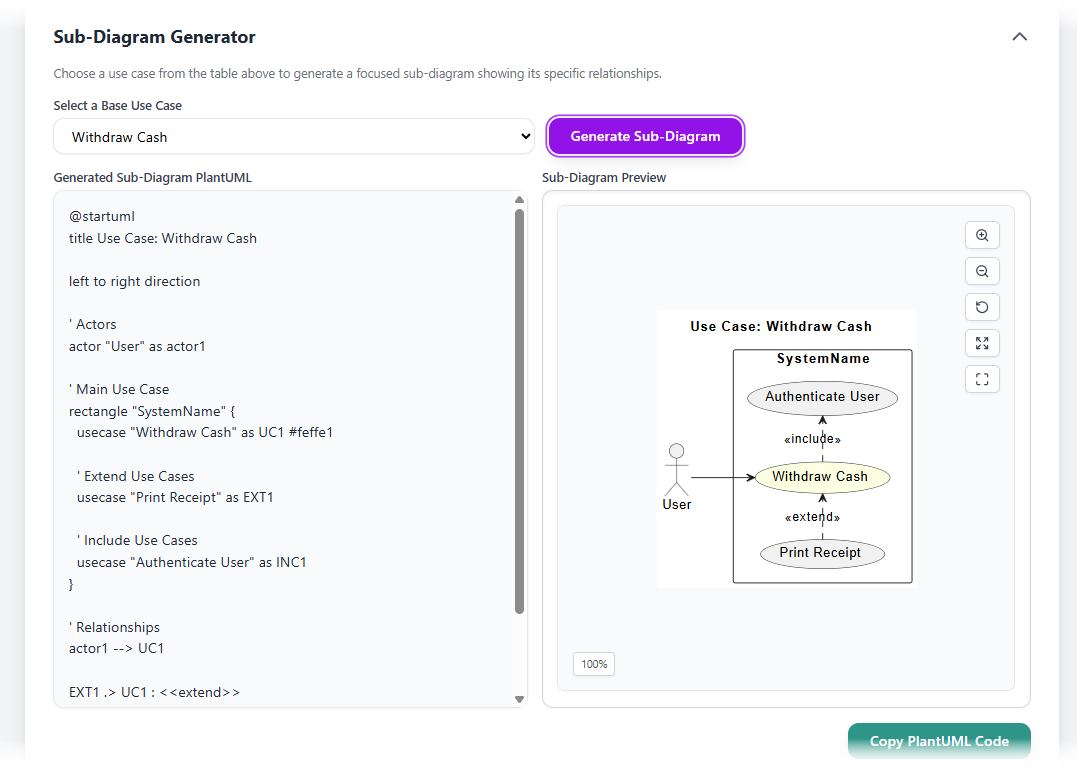Click the fullscreen frame icon below expand arrows

[982, 379]
